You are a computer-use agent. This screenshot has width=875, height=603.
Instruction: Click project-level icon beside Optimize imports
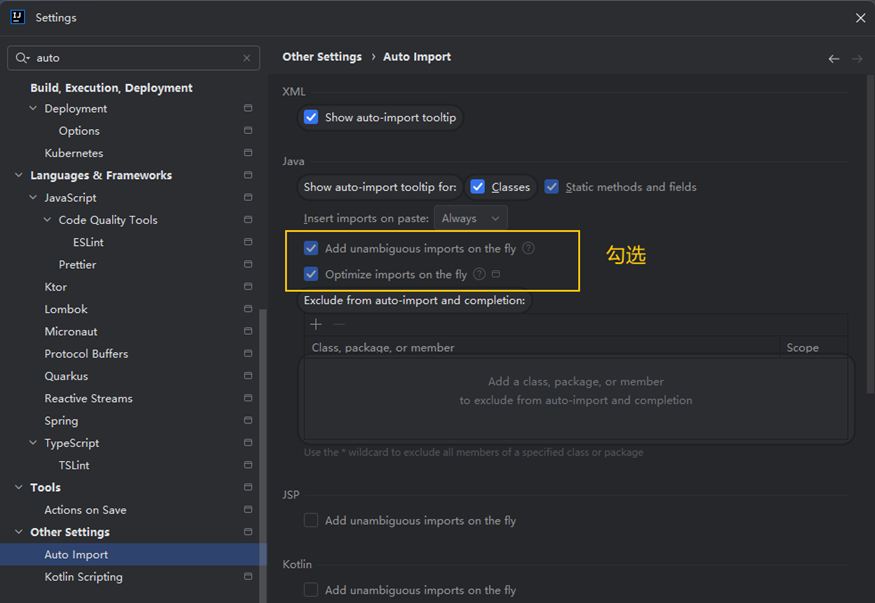pos(496,274)
